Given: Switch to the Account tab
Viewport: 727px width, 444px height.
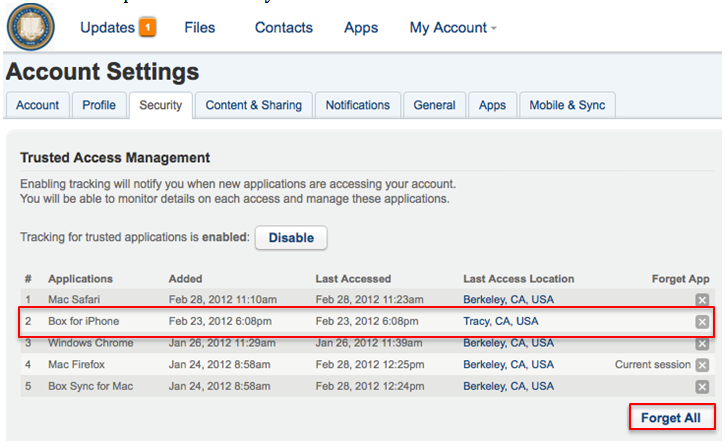Looking at the screenshot, I should (38, 105).
